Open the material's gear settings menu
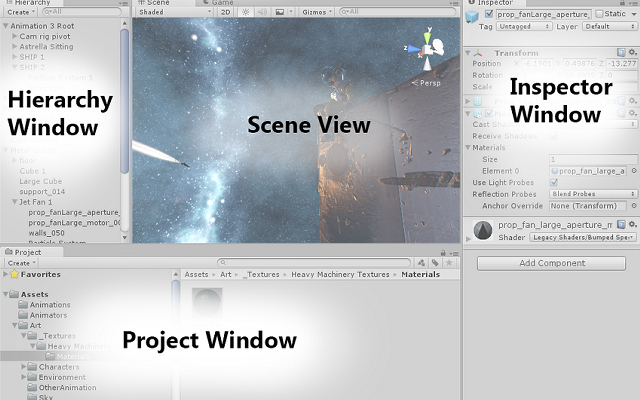 point(632,224)
